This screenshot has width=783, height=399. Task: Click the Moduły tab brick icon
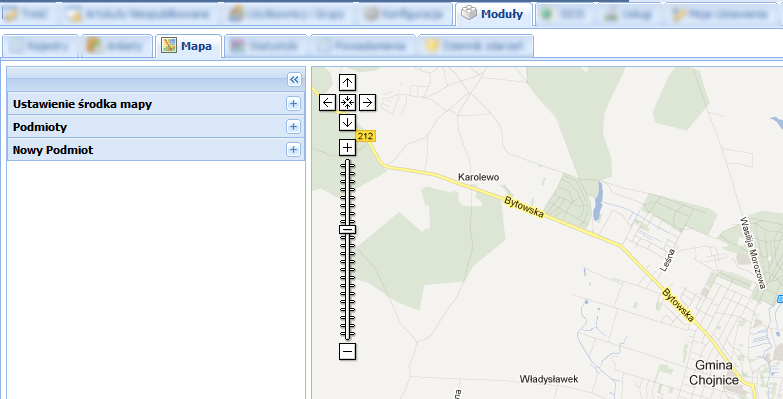[x=468, y=13]
